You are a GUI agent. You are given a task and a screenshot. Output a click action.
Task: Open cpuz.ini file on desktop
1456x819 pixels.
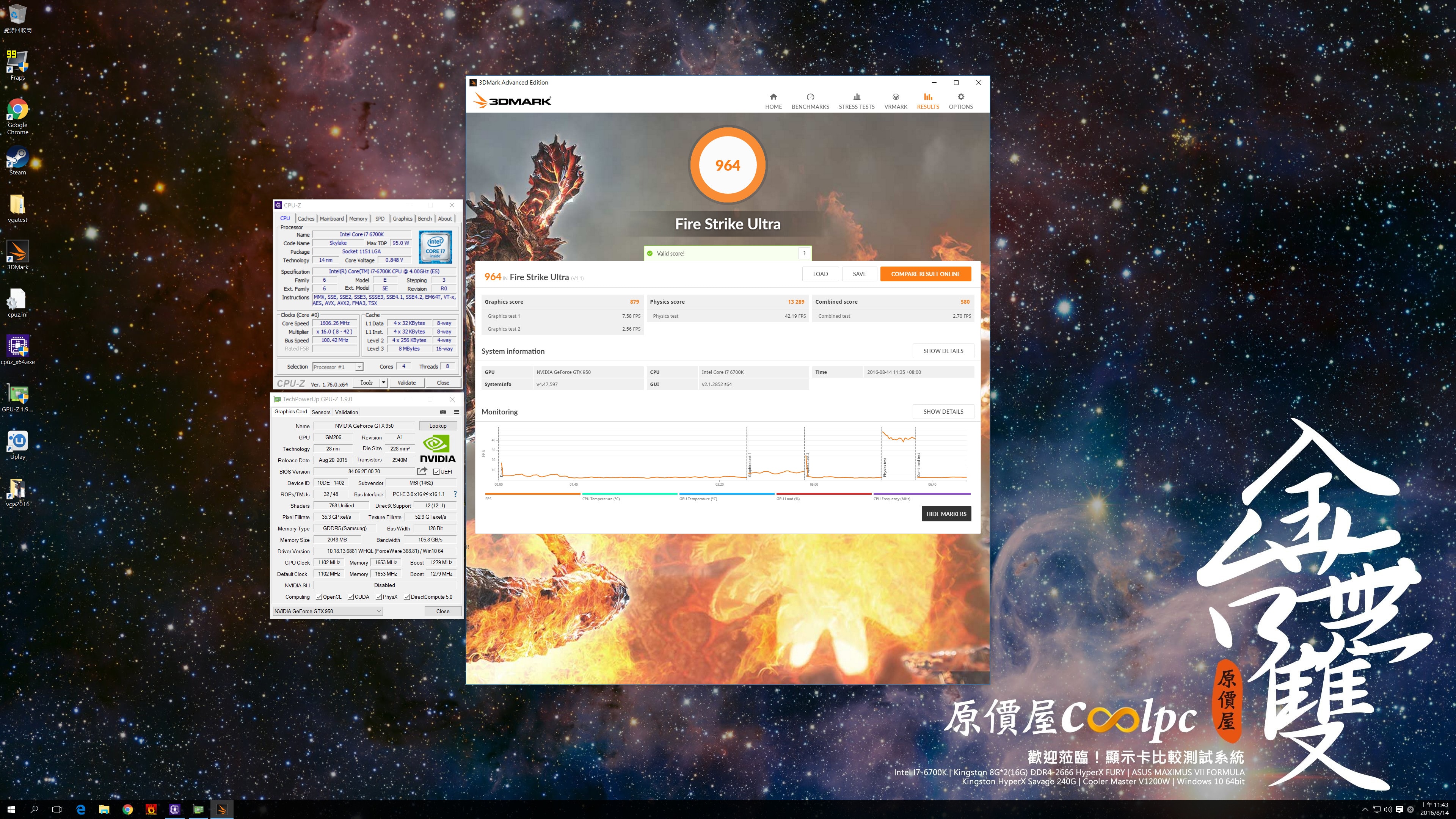pos(17,303)
